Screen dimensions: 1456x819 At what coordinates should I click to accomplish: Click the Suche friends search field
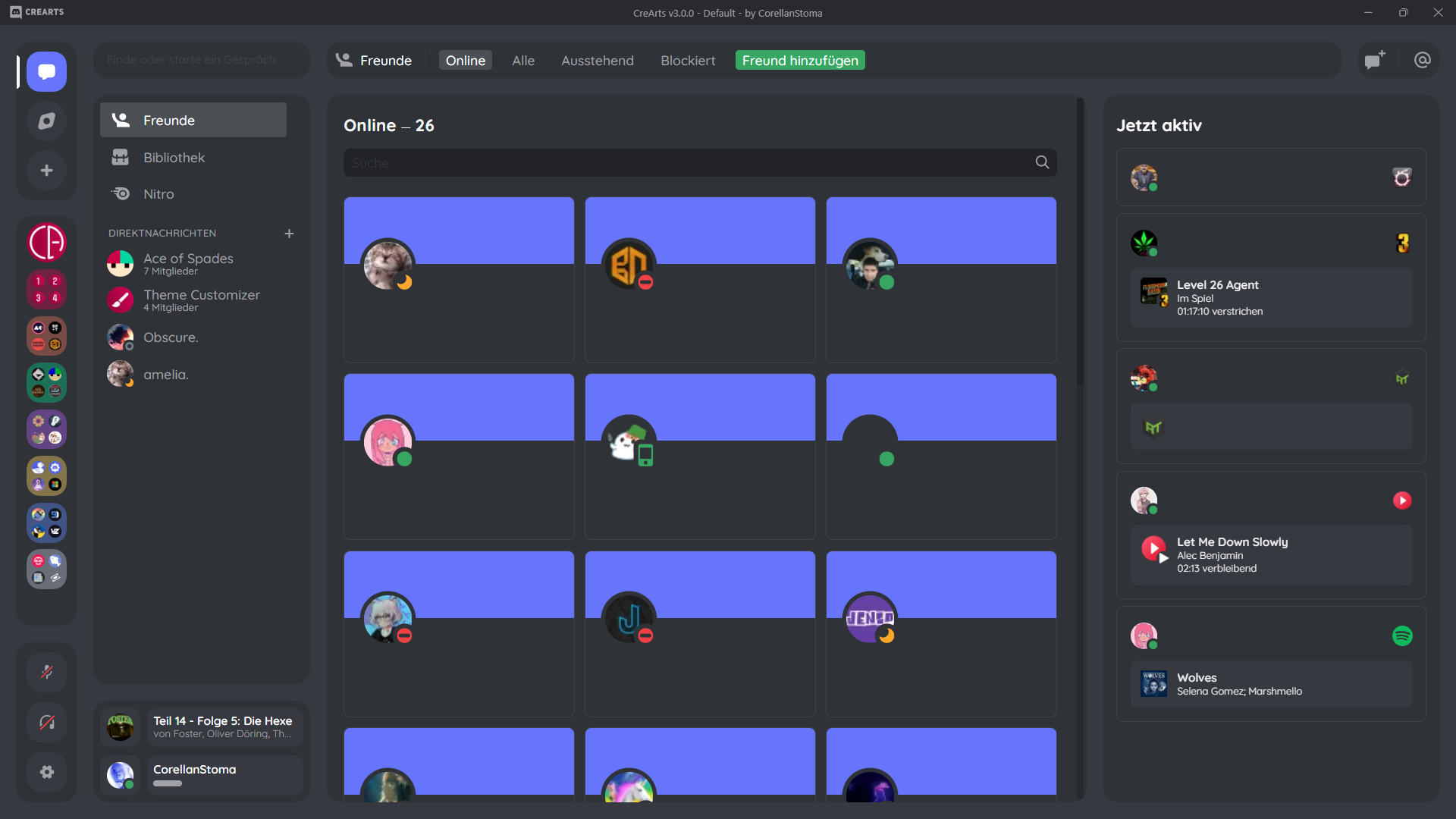(x=682, y=163)
